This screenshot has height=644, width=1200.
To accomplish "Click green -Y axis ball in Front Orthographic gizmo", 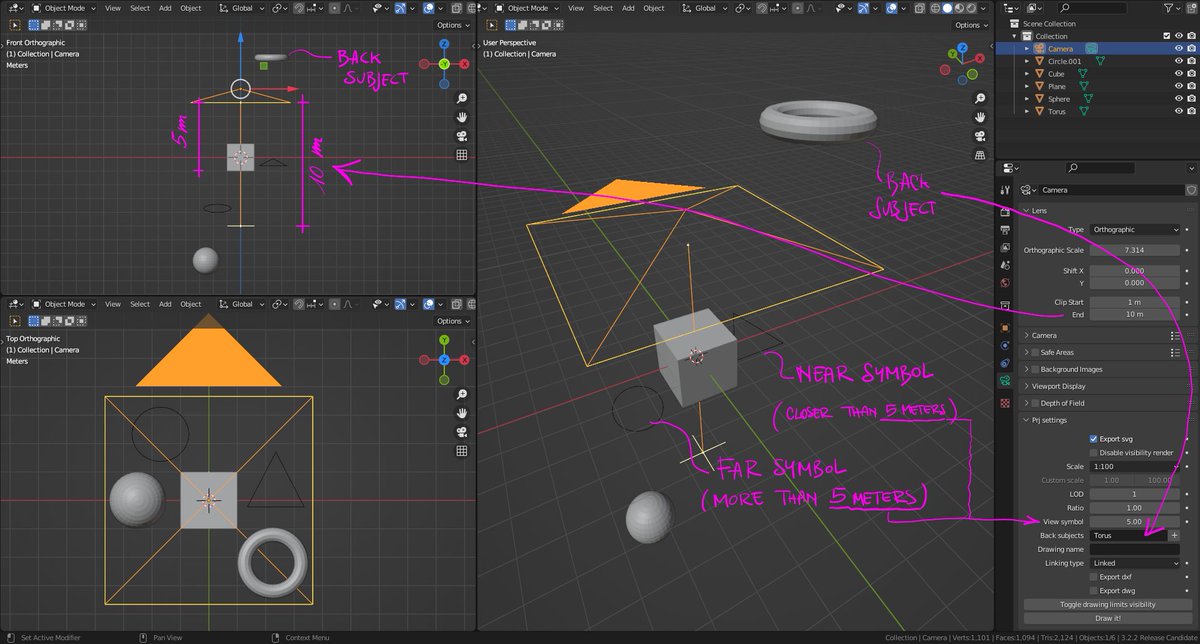I will pyautogui.click(x=444, y=64).
